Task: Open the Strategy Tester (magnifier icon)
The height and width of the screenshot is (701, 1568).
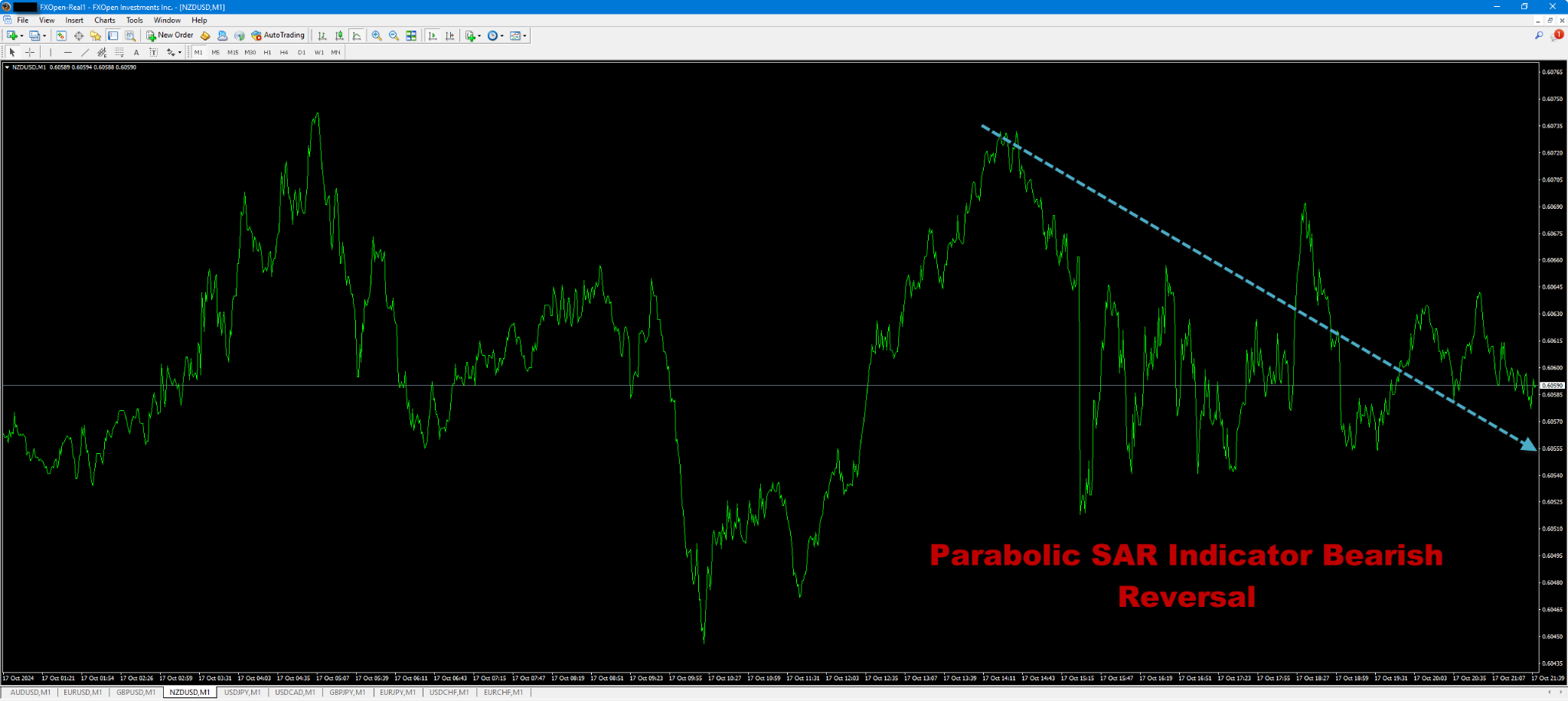Action: point(130,35)
